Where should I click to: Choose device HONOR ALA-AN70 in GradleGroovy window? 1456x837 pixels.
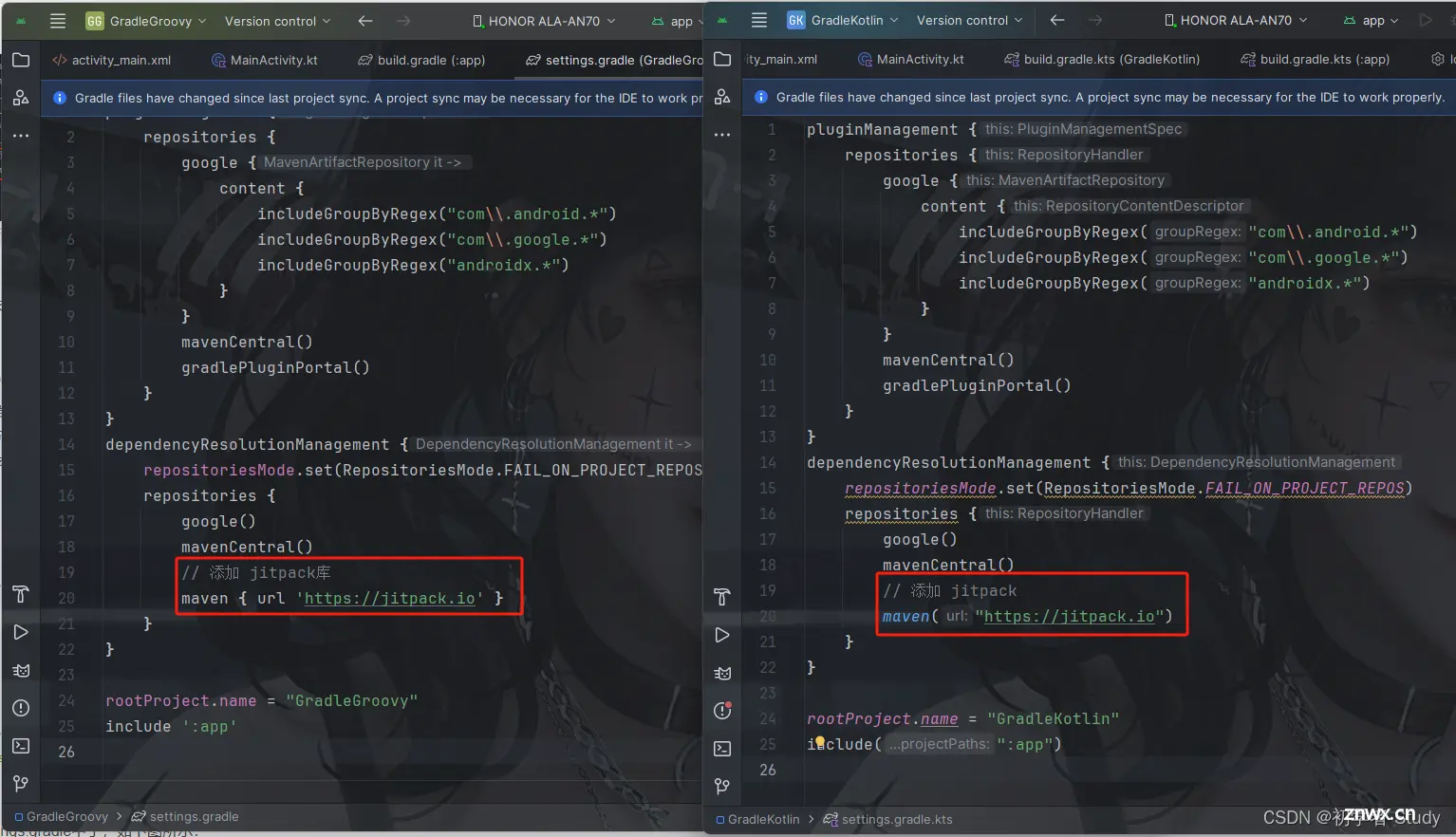tap(544, 21)
